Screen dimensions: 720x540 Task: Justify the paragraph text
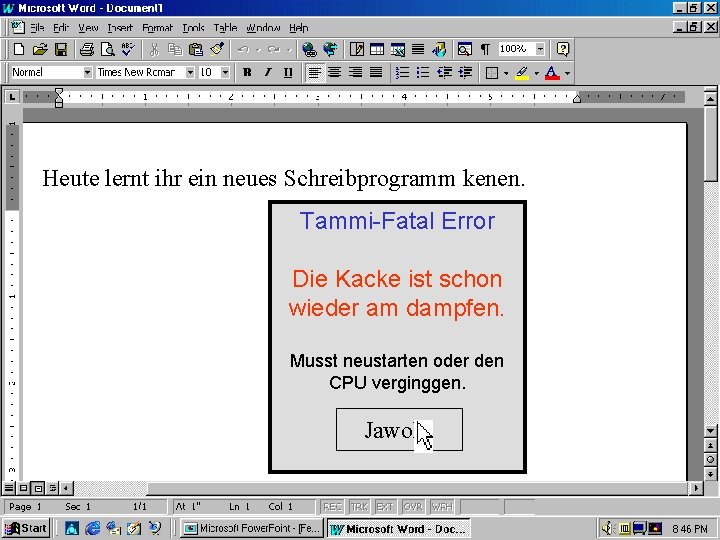point(376,73)
